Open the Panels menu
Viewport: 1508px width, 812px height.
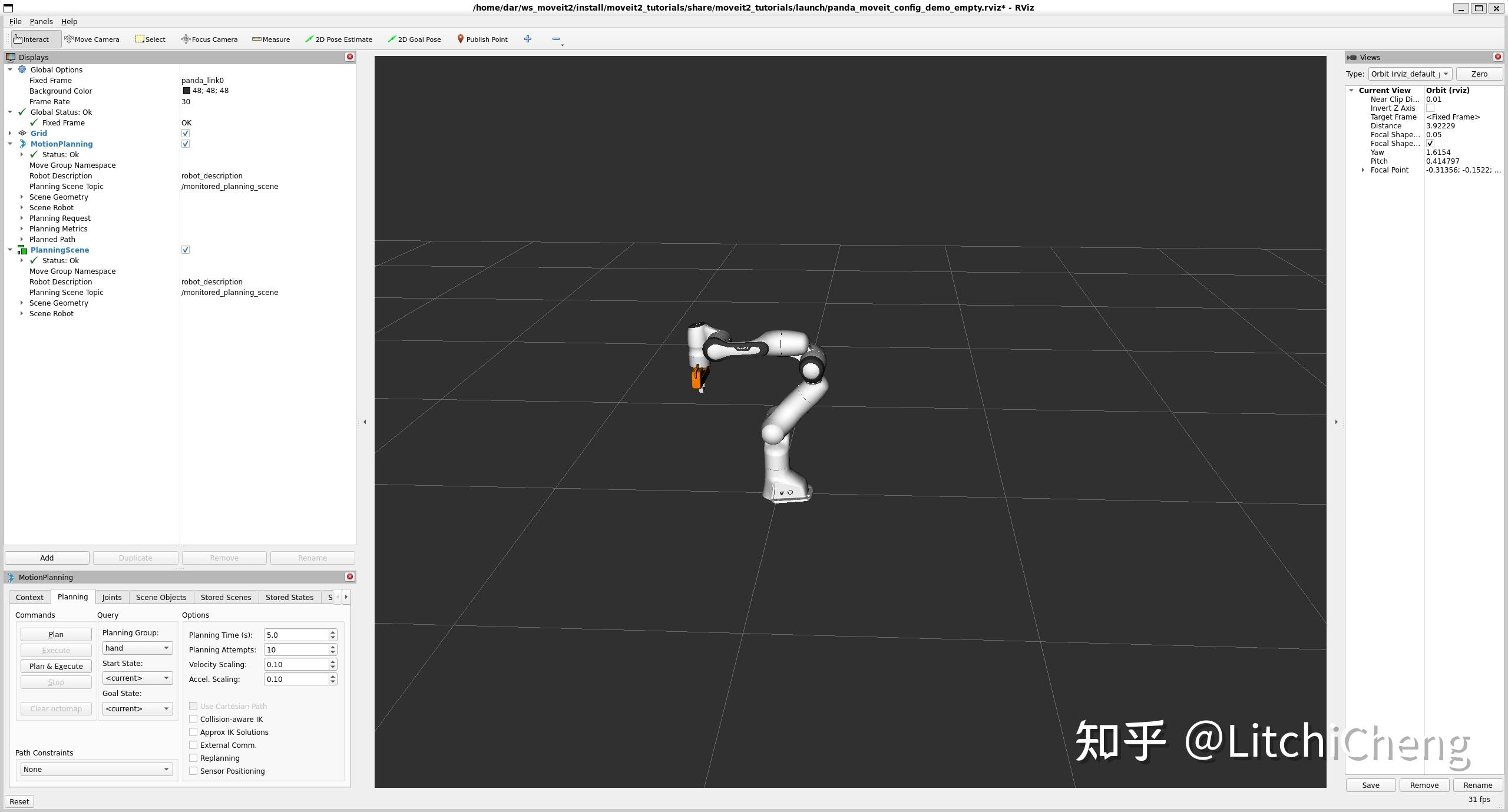tap(41, 21)
